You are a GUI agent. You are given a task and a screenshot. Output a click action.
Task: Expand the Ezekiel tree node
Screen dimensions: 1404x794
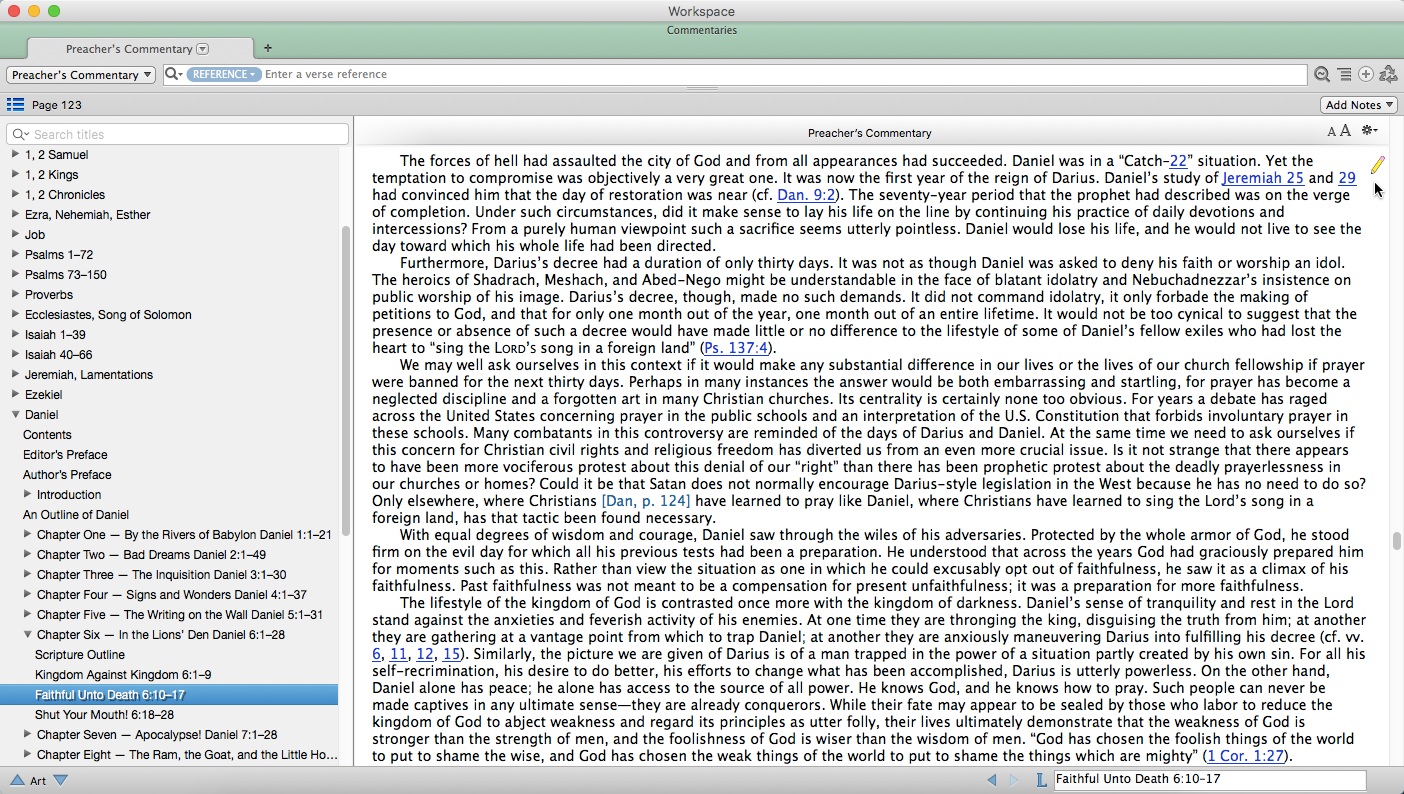[x=15, y=394]
